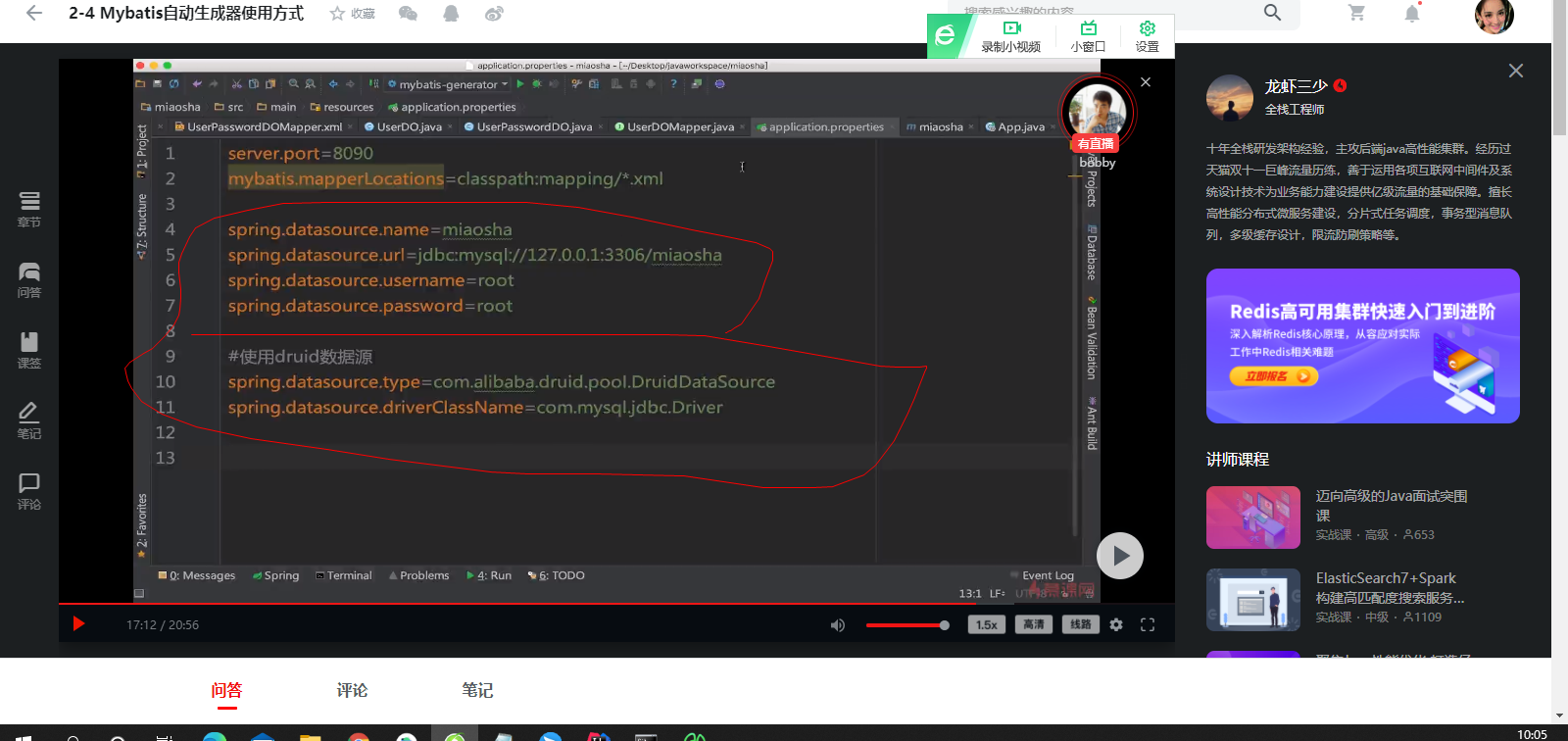The width and height of the screenshot is (1568, 741).
Task: Close the instructor info side panel
Action: pos(1516,71)
